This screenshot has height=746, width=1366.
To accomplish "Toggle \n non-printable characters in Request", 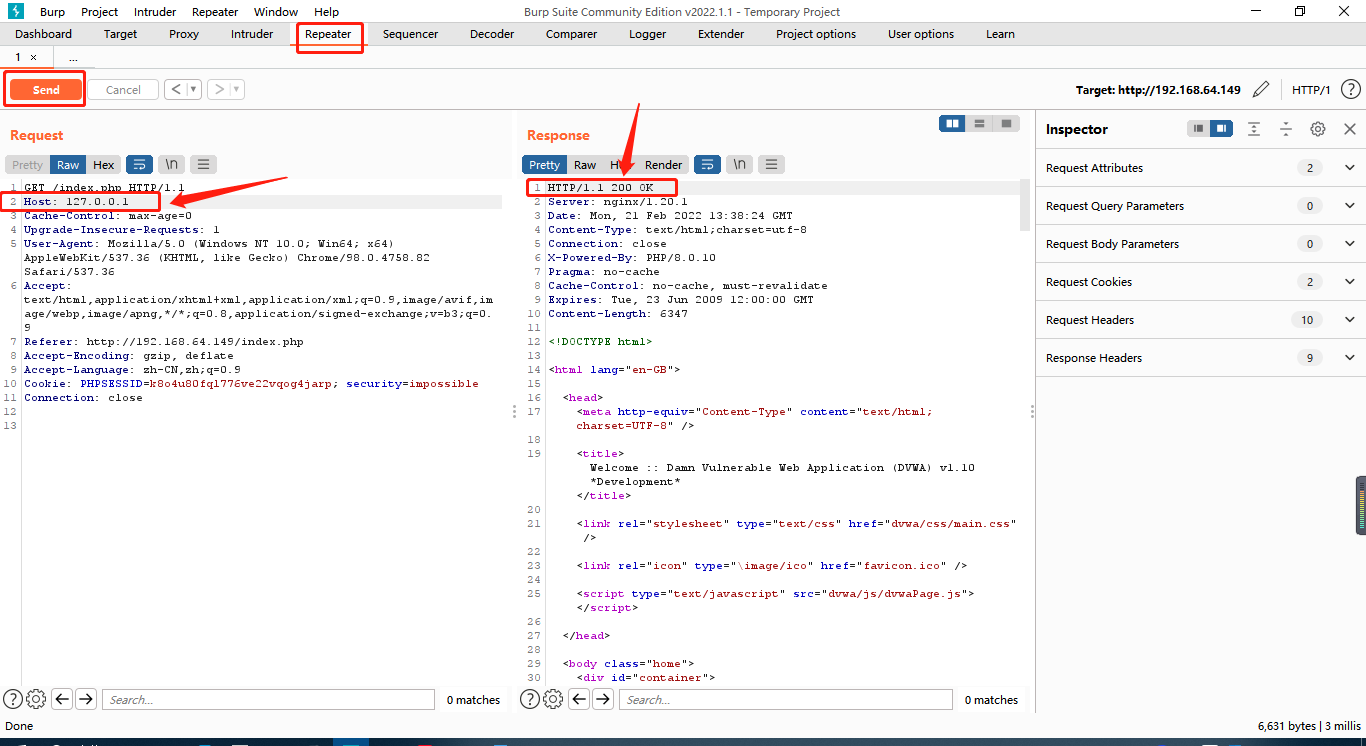I will (171, 165).
